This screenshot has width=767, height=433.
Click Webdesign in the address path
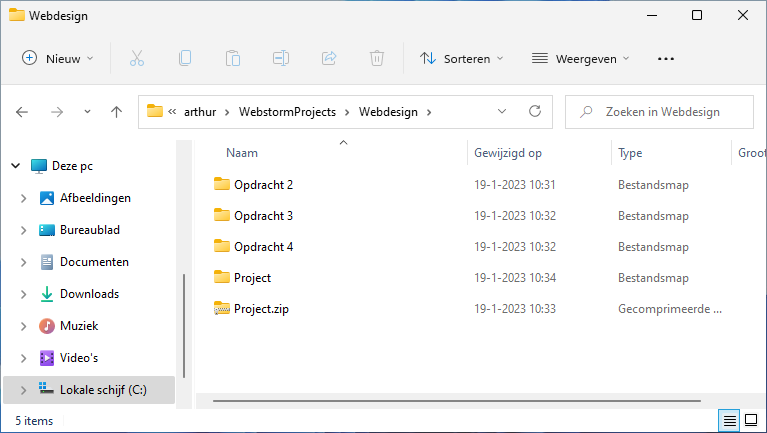[x=388, y=112]
